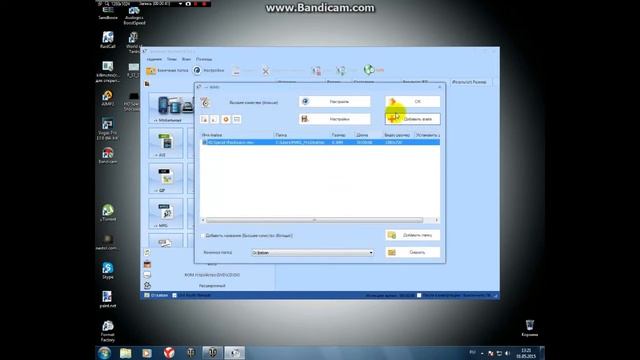Open Настройки from the main toolbar

(x=209, y=71)
